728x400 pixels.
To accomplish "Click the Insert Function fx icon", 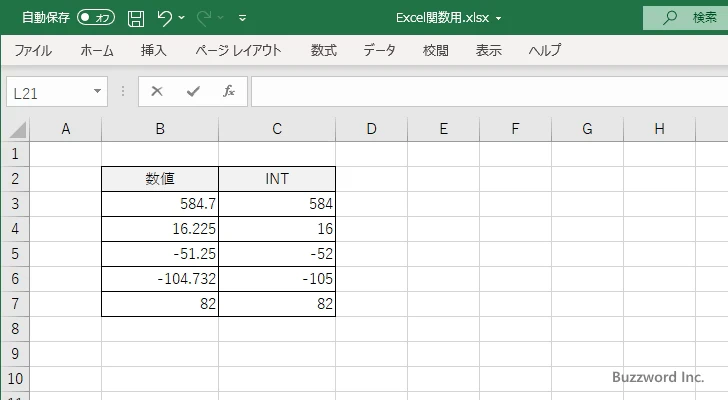I will click(228, 91).
